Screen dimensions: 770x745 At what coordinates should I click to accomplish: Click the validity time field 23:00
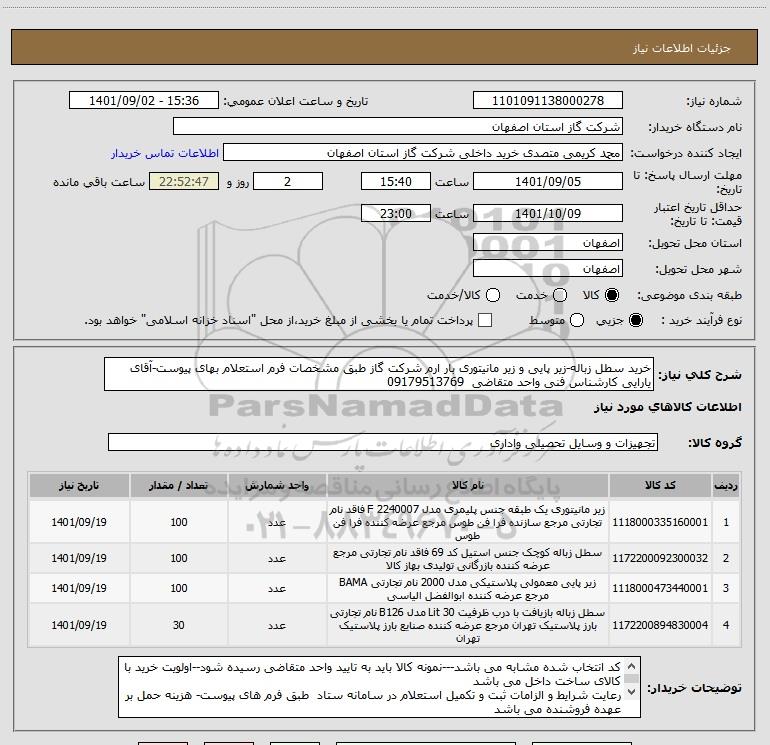(396, 214)
